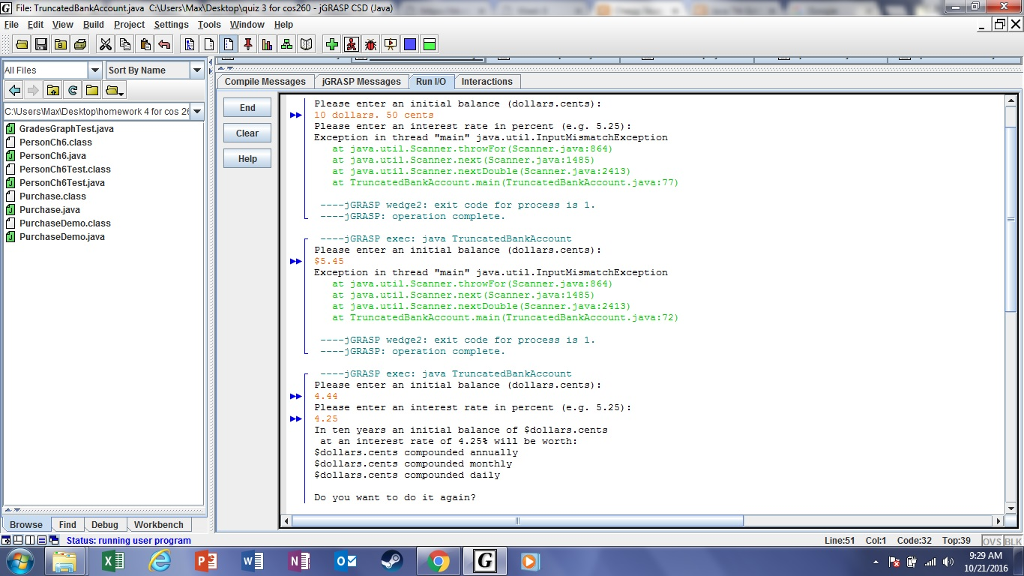Expand the current directory path dropdown
The image size is (1024, 576).
[x=197, y=112]
